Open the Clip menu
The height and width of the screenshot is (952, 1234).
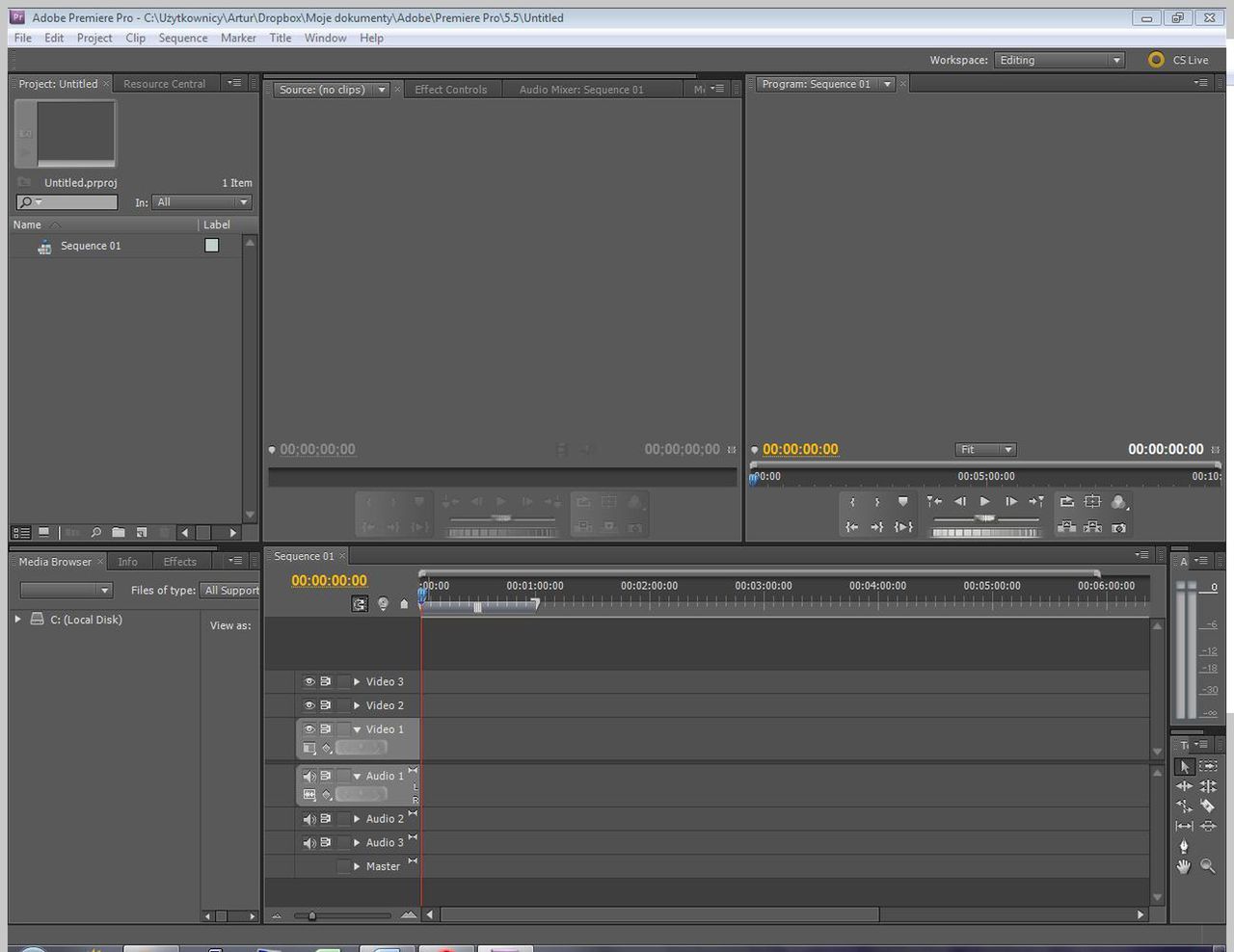pos(135,38)
